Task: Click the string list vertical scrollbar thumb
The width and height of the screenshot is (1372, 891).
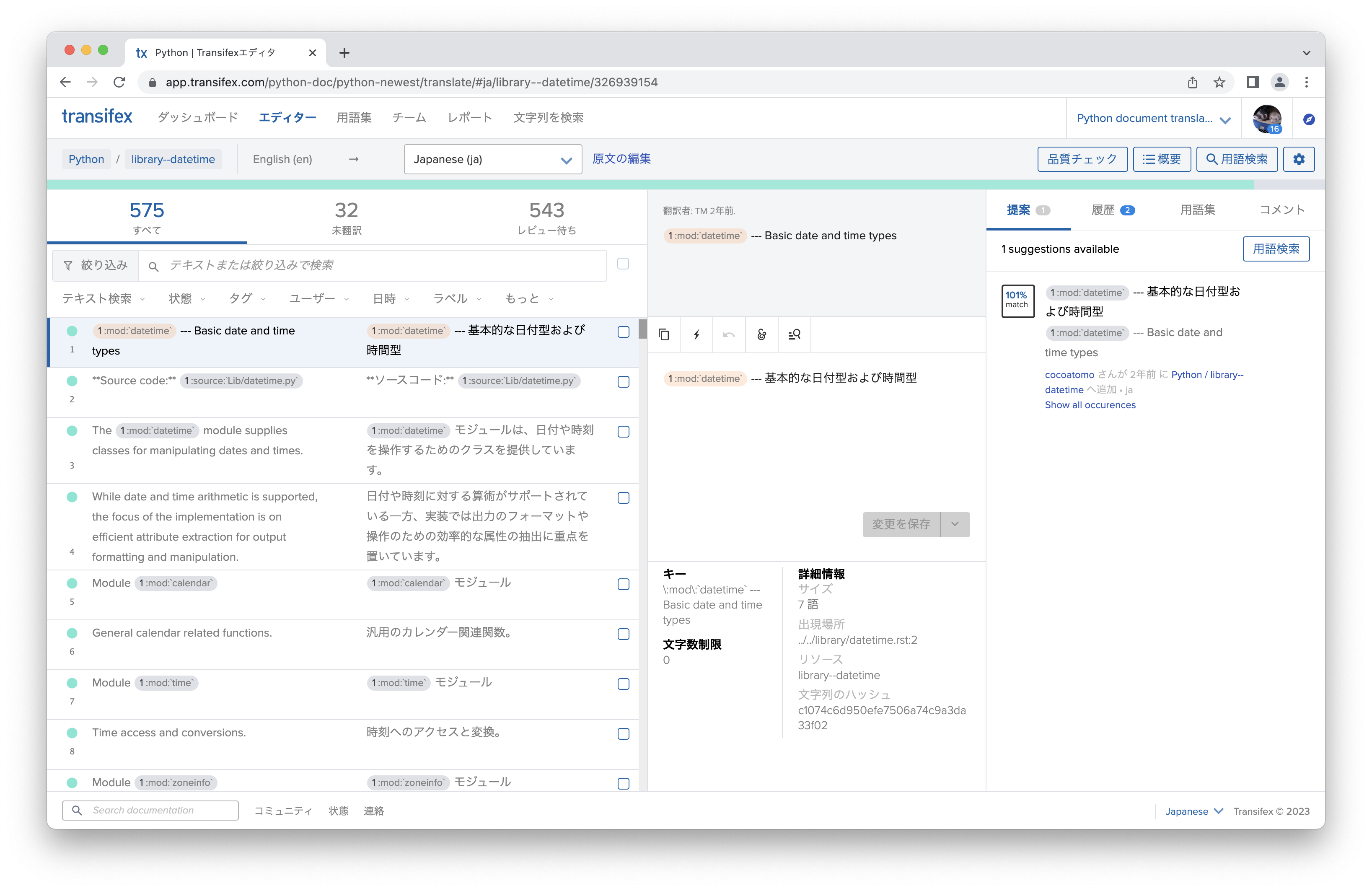Action: point(642,329)
